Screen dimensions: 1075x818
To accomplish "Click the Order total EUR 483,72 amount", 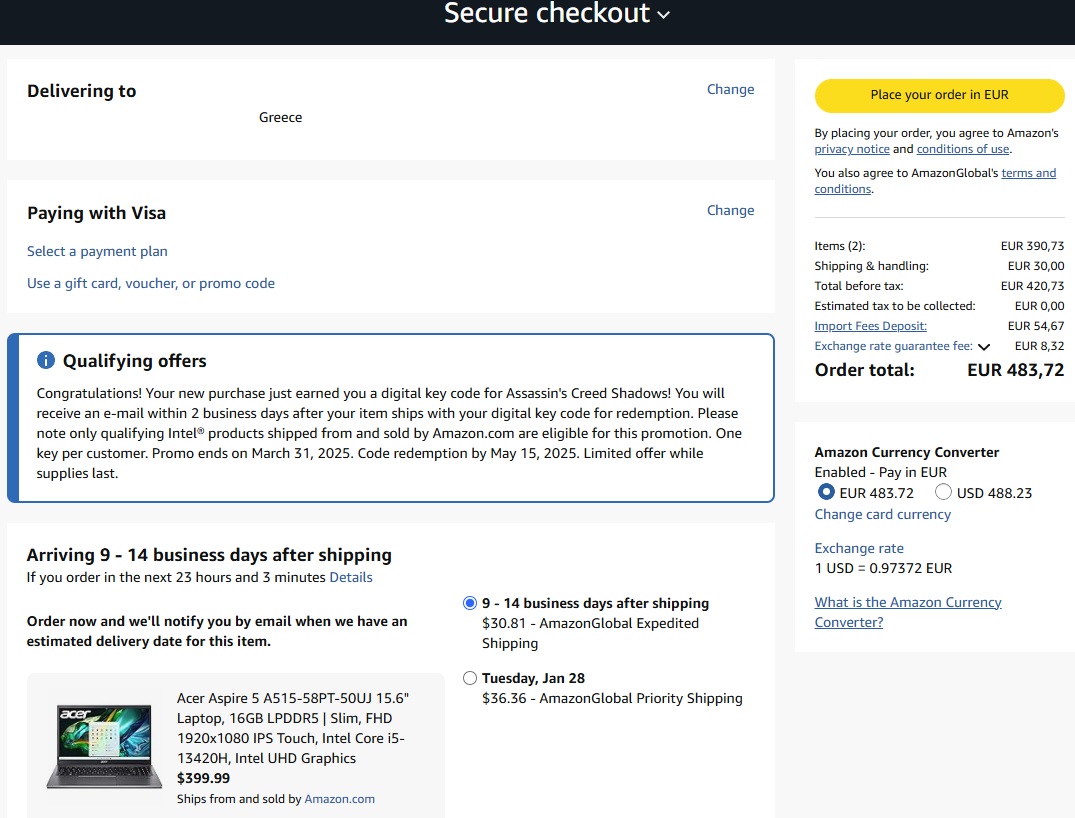I will [x=1015, y=370].
